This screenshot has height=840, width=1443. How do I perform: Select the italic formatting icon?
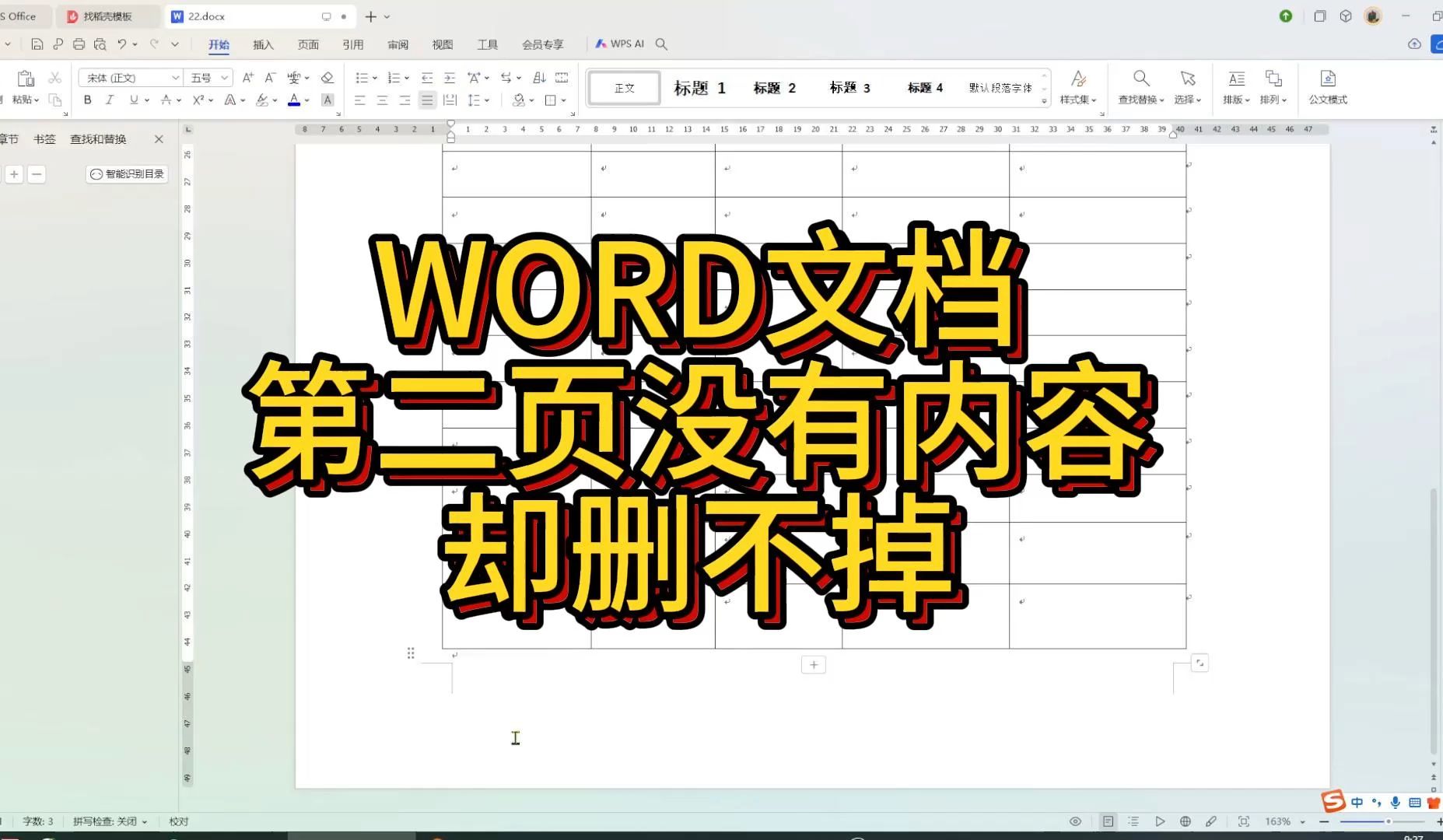click(x=110, y=100)
